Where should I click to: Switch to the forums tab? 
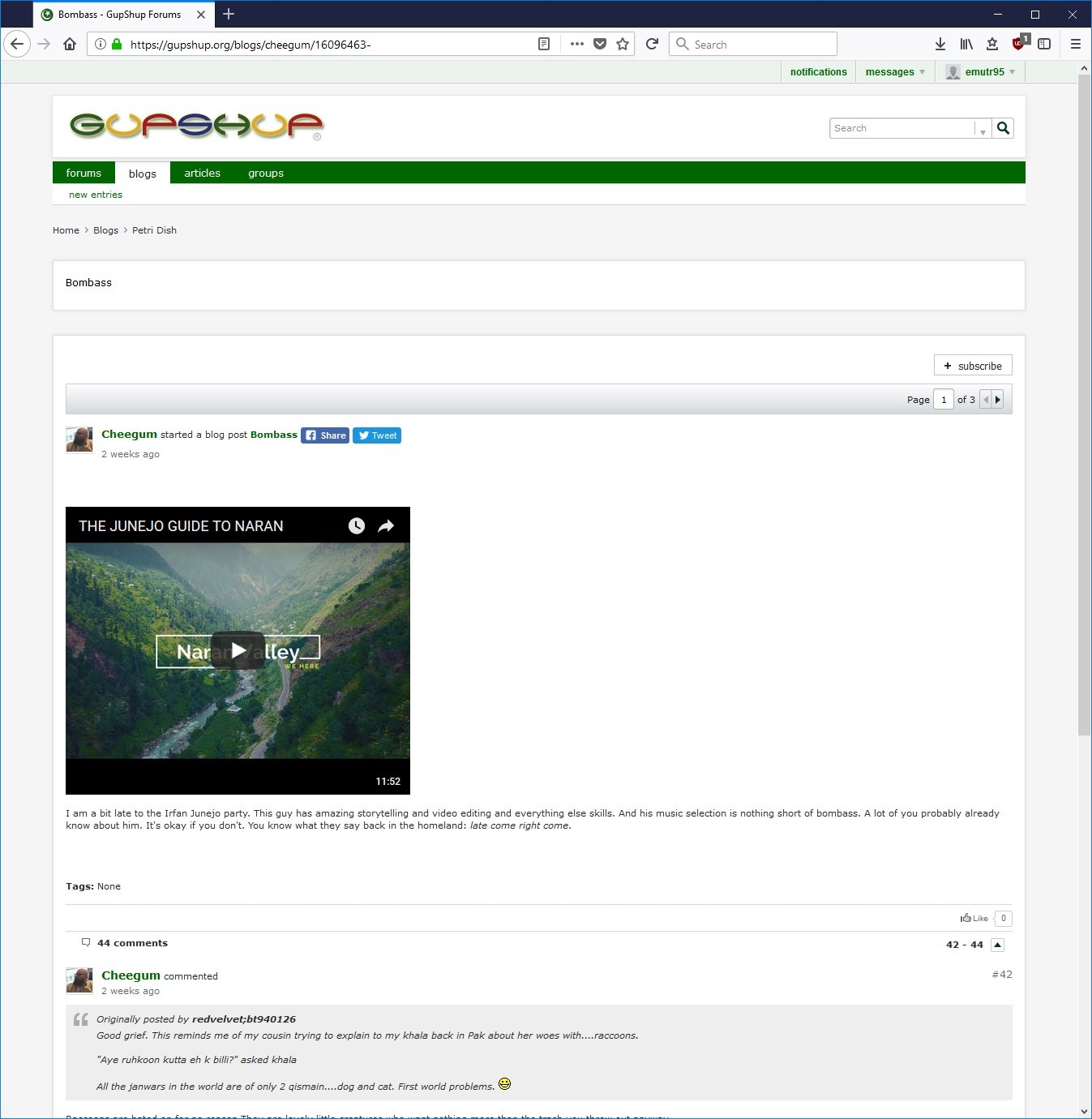pyautogui.click(x=84, y=174)
